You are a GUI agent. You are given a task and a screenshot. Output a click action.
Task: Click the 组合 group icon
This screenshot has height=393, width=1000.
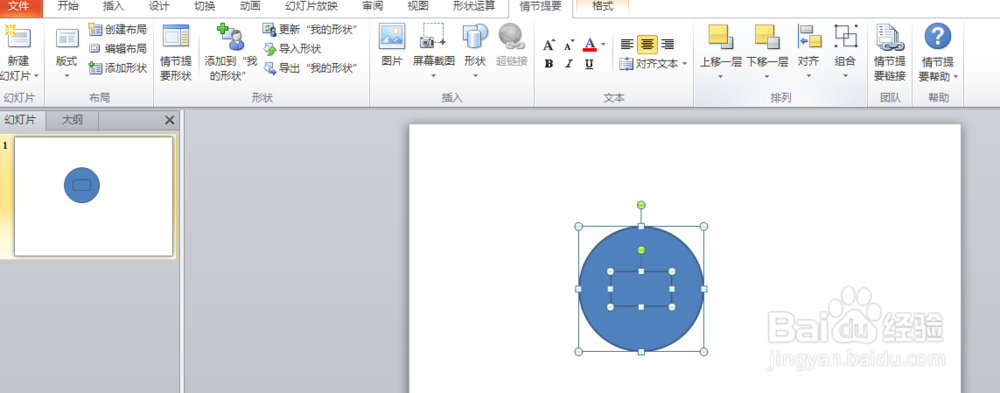click(x=846, y=37)
